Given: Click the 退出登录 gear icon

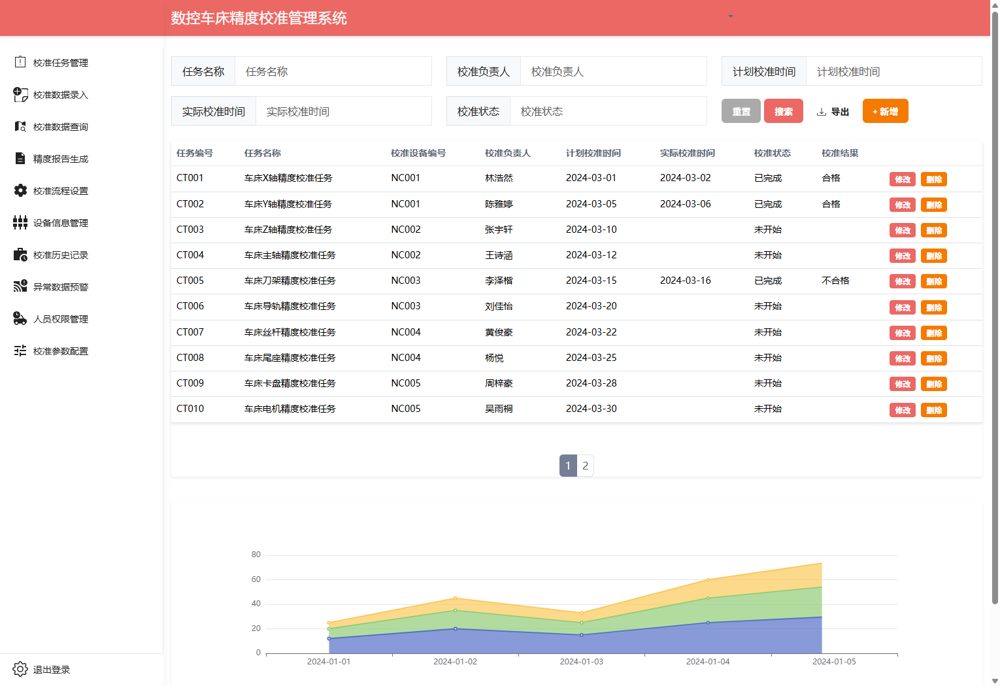Looking at the screenshot, I should (x=20, y=669).
